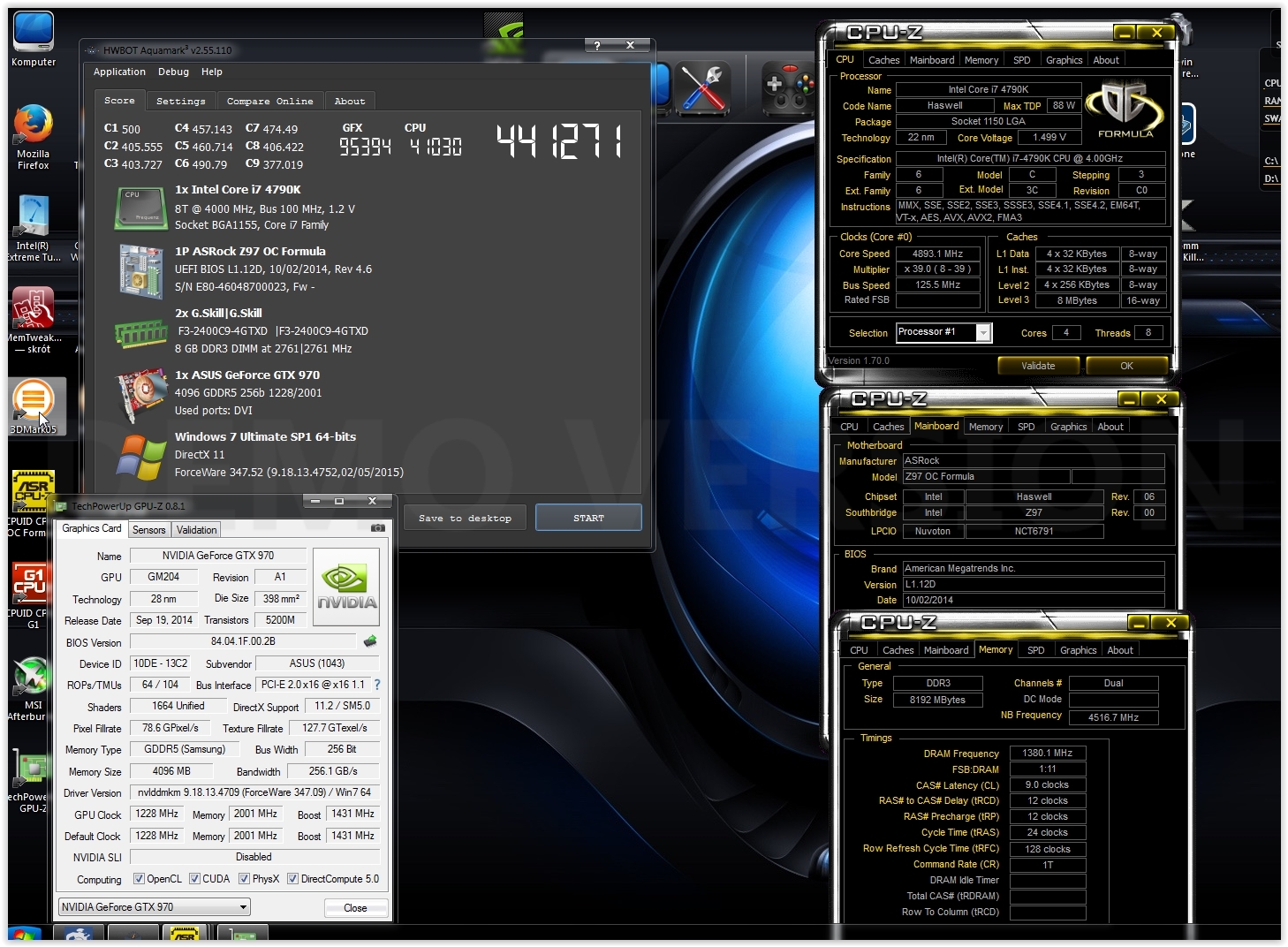Click the GPU-Z camera screenshot icon
Image resolution: width=1288 pixels, height=947 pixels.
coord(377,528)
